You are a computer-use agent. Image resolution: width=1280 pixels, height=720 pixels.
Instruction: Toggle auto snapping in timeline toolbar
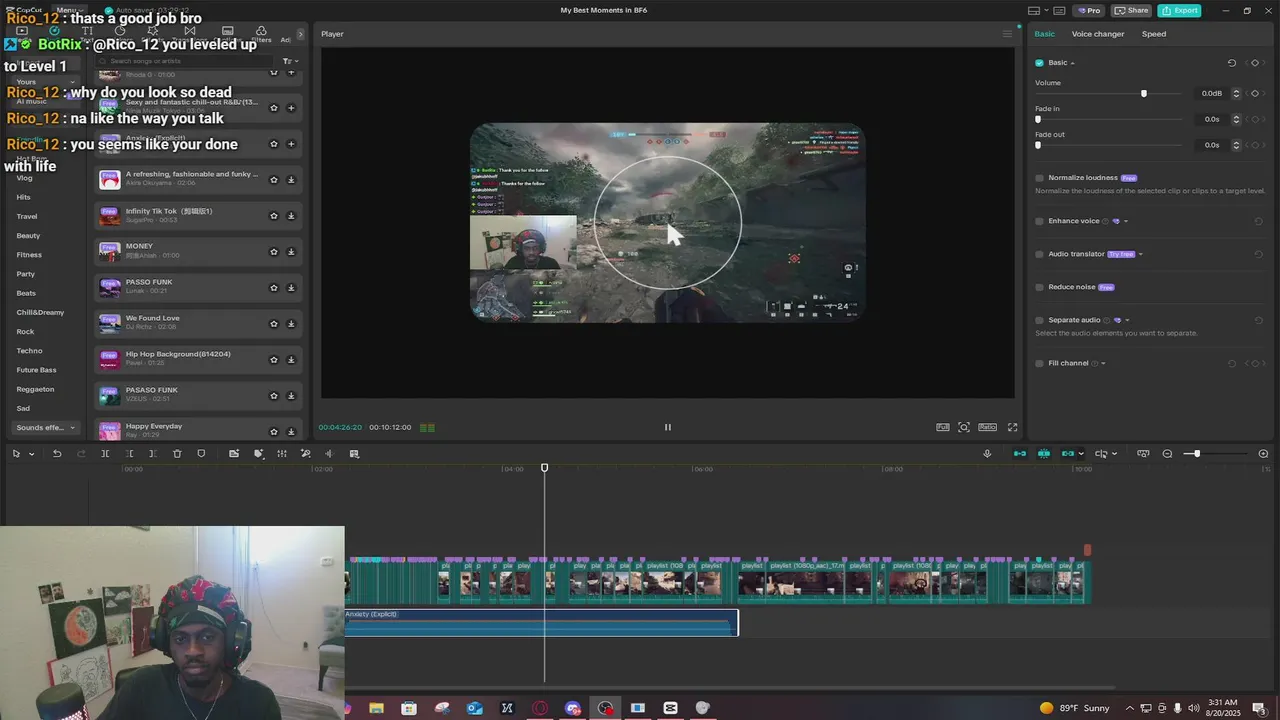pyautogui.click(x=1044, y=454)
